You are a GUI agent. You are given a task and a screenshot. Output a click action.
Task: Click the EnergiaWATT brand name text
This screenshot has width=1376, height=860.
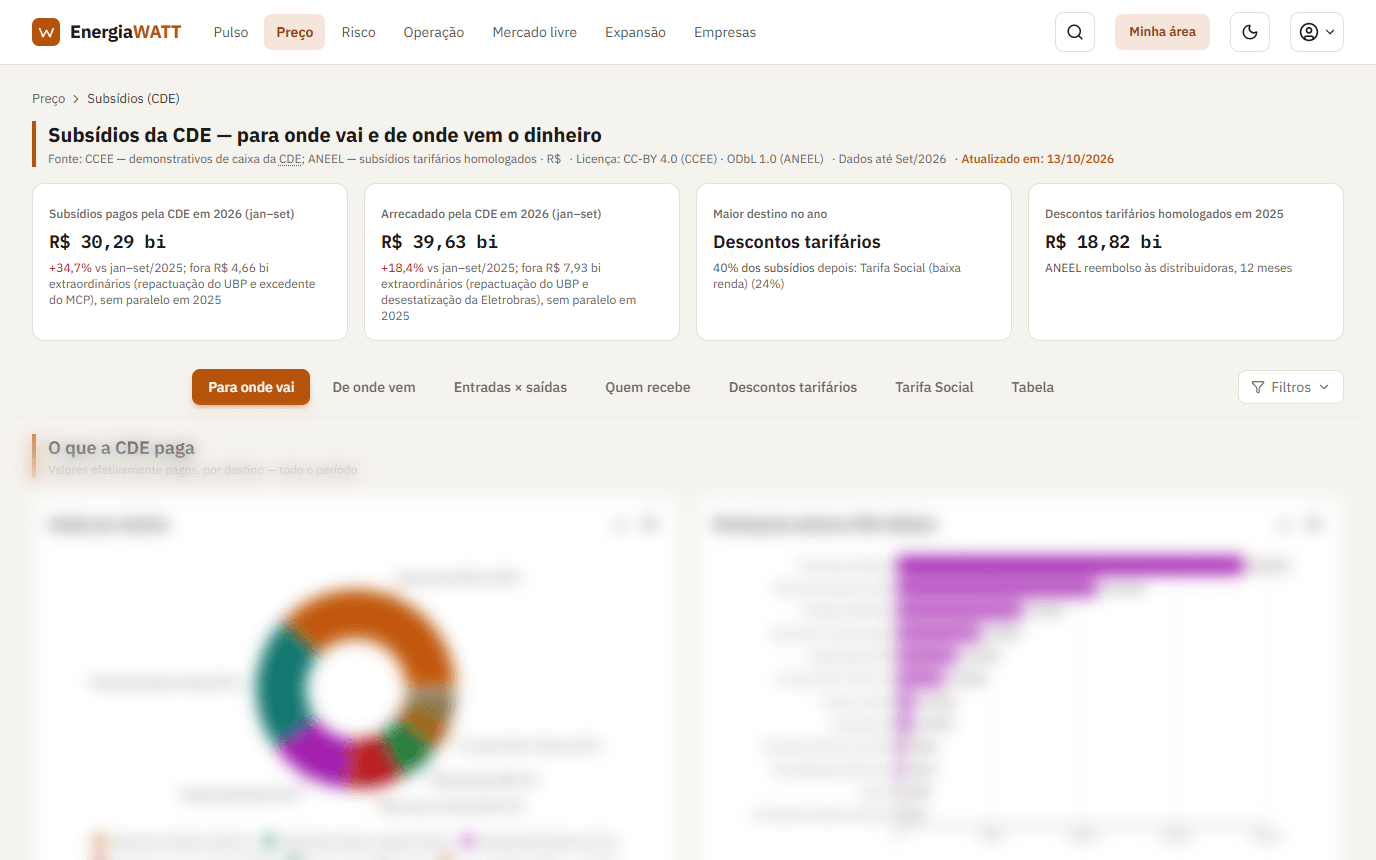coord(126,32)
